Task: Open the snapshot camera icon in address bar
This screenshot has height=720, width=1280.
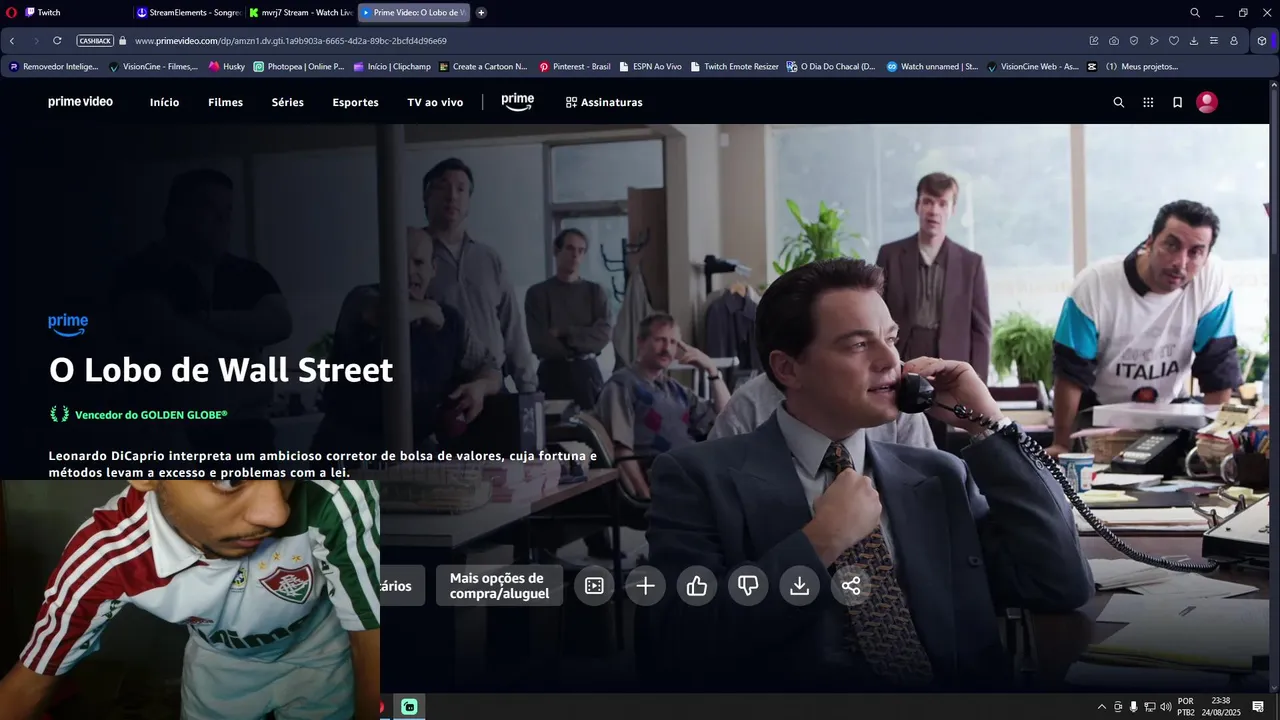Action: (1114, 41)
